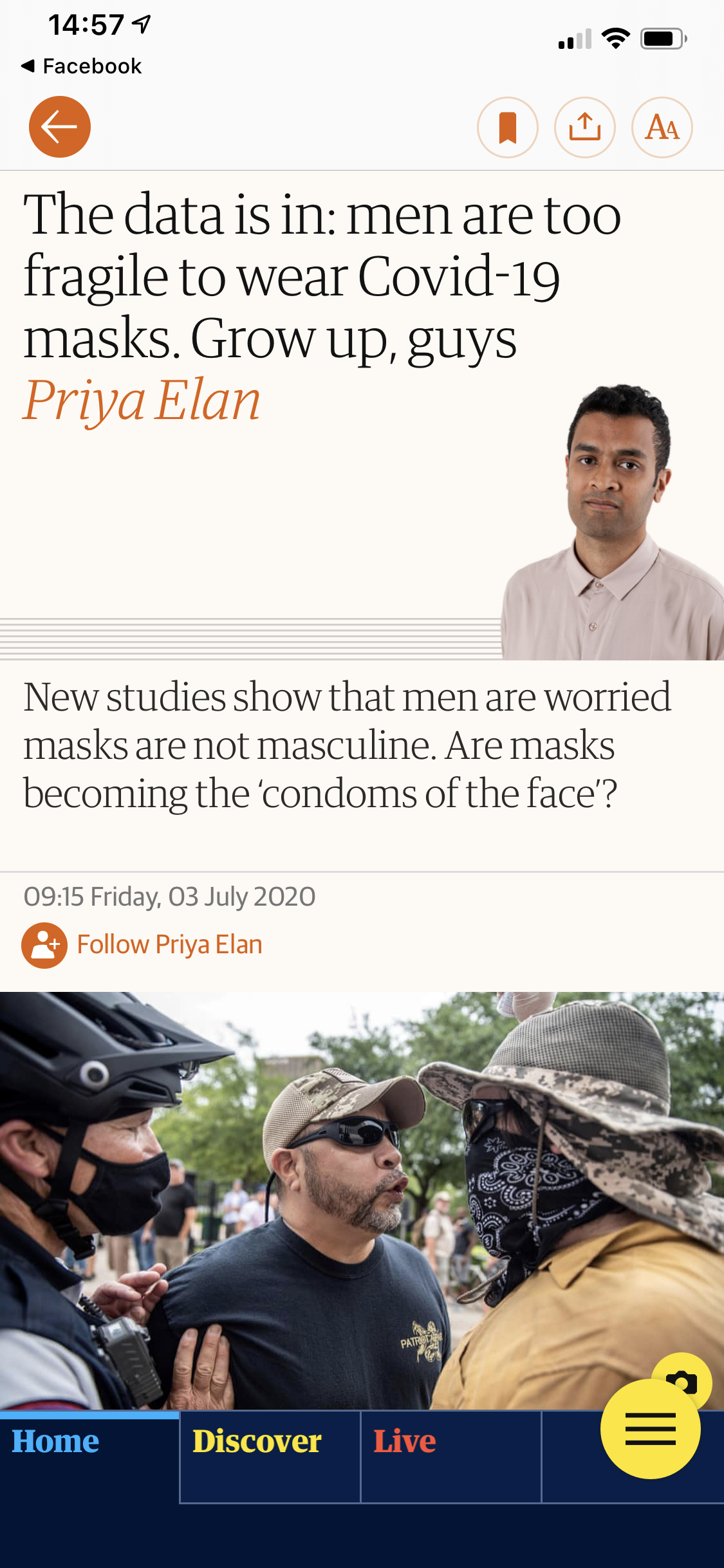Tap the article headline text
Screen dimensions: 724x1568
click(x=322, y=277)
